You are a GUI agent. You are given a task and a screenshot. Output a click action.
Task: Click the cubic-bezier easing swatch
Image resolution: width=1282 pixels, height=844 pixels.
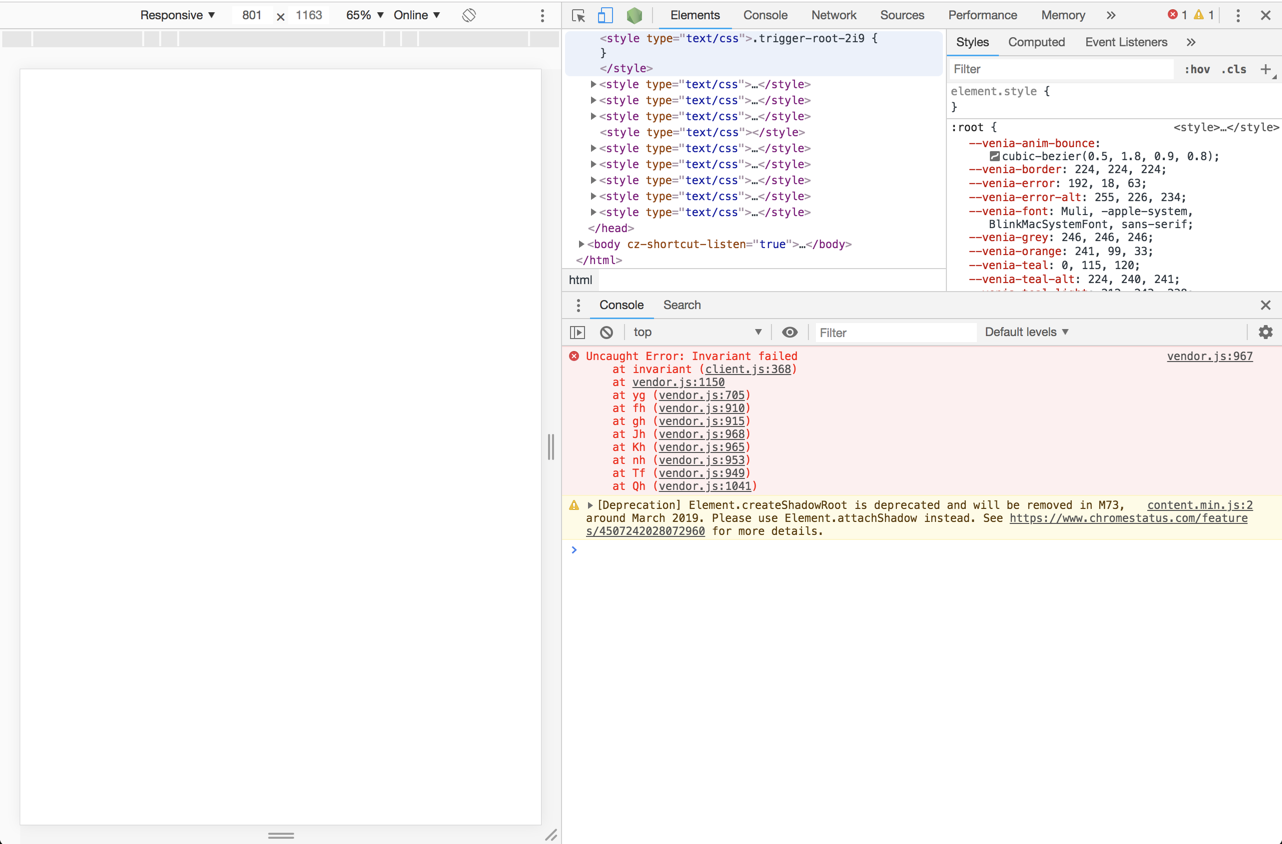[x=995, y=156]
